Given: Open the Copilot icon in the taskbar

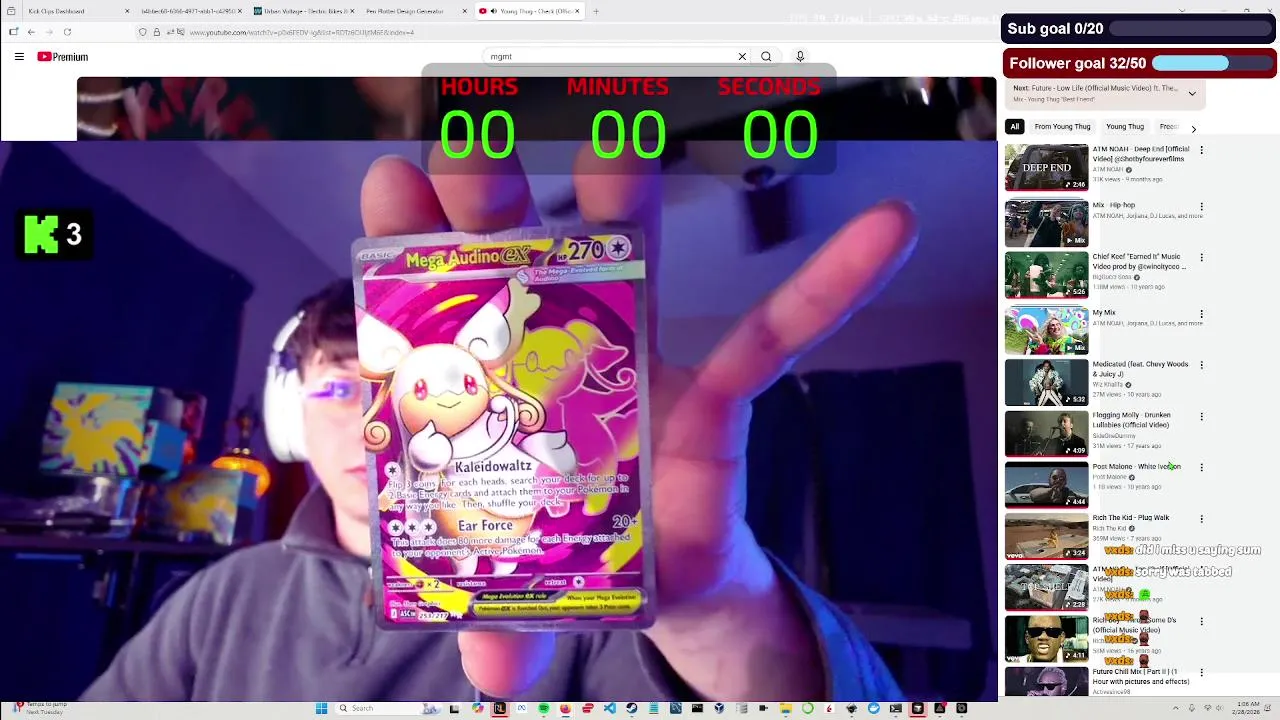Looking at the screenshot, I should pos(478,708).
